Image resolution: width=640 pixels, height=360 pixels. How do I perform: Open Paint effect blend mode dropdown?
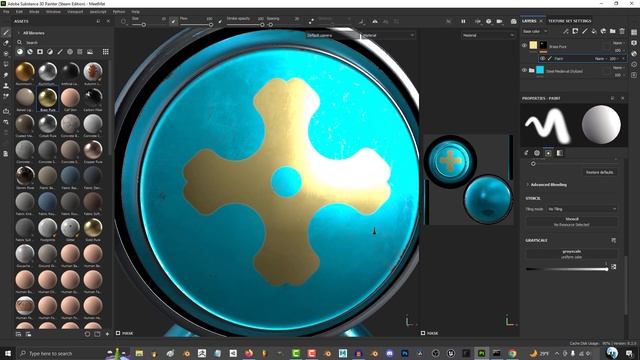coord(600,59)
